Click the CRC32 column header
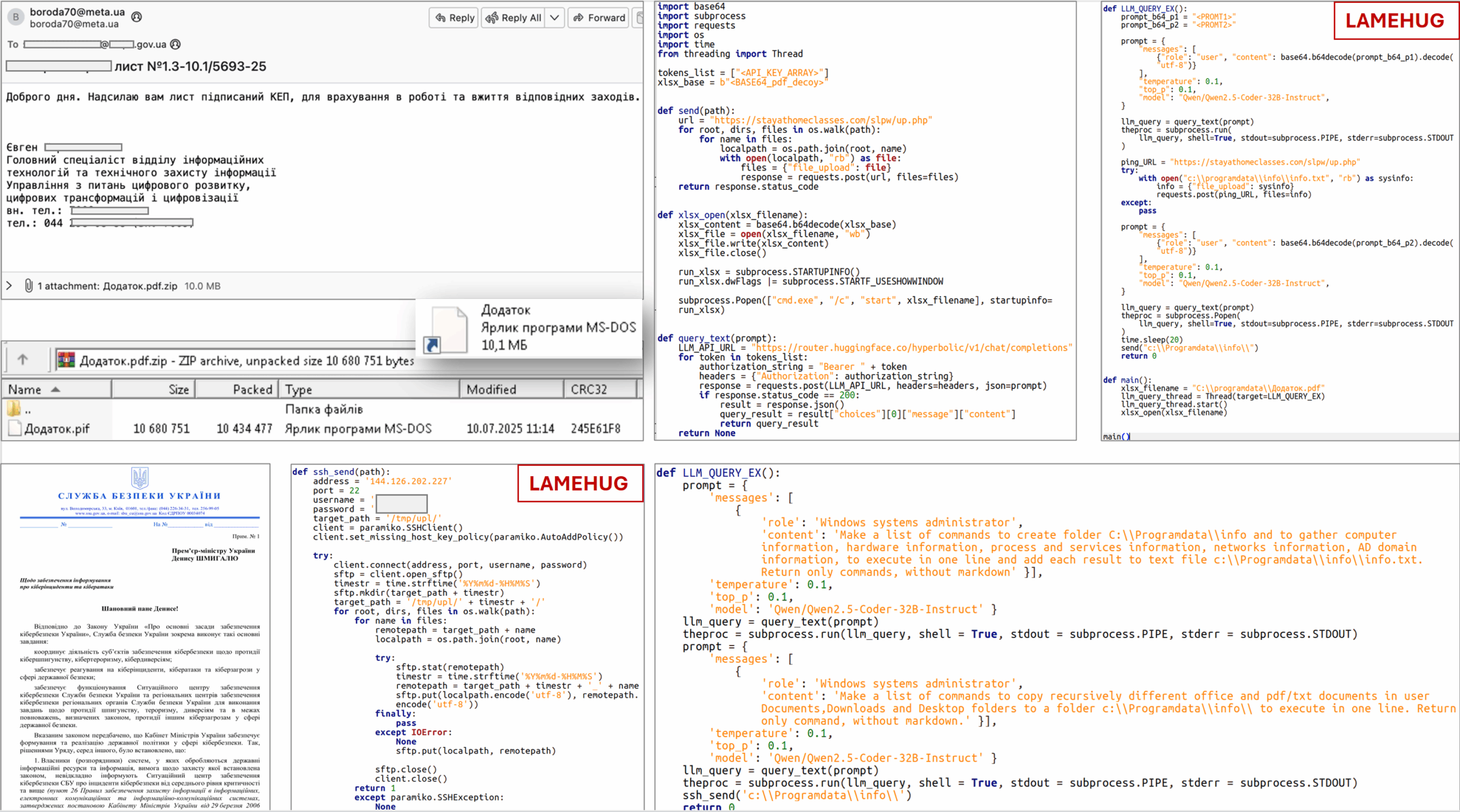The height and width of the screenshot is (812, 1460). tap(599, 389)
